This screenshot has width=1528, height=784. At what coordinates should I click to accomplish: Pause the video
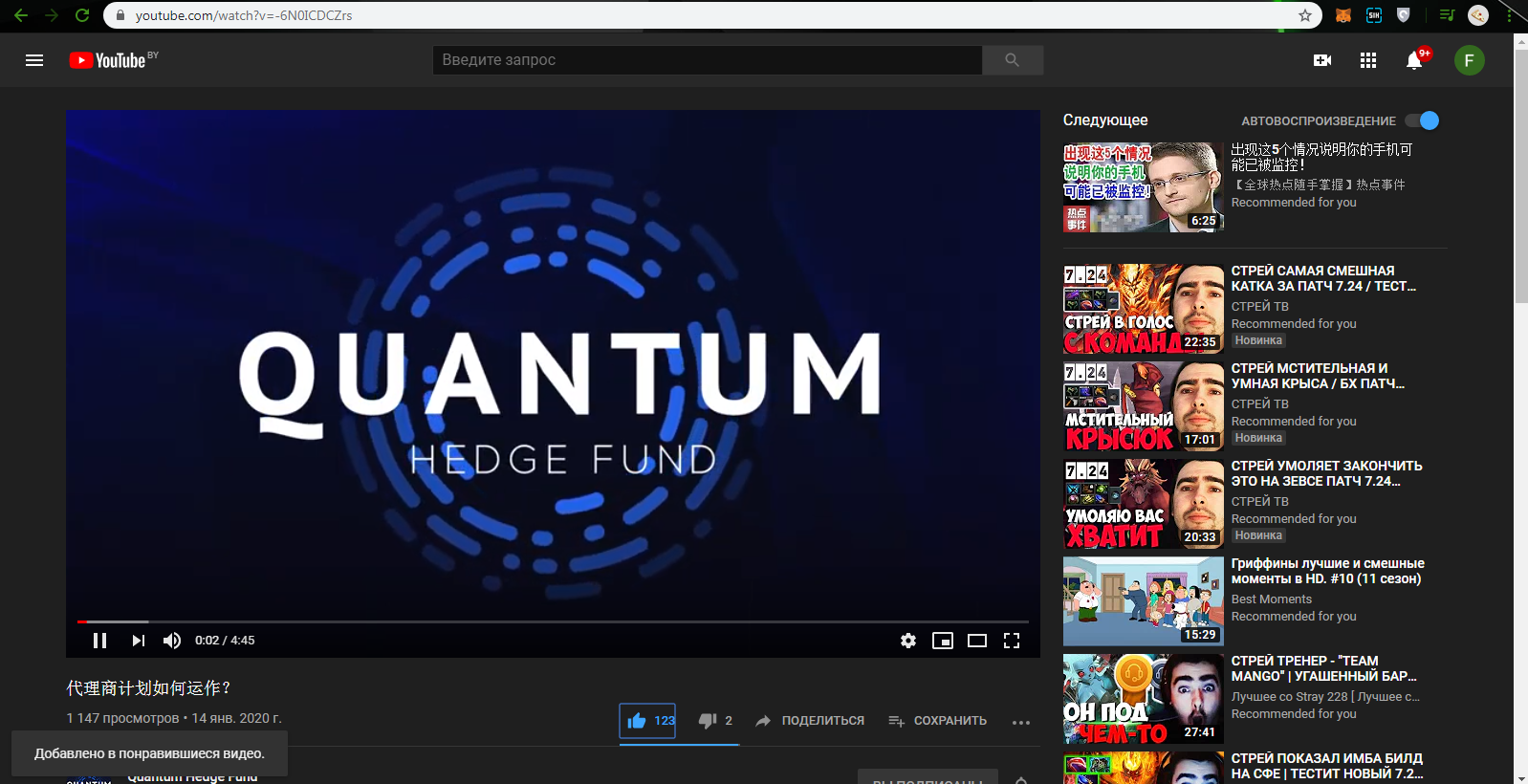(99, 641)
